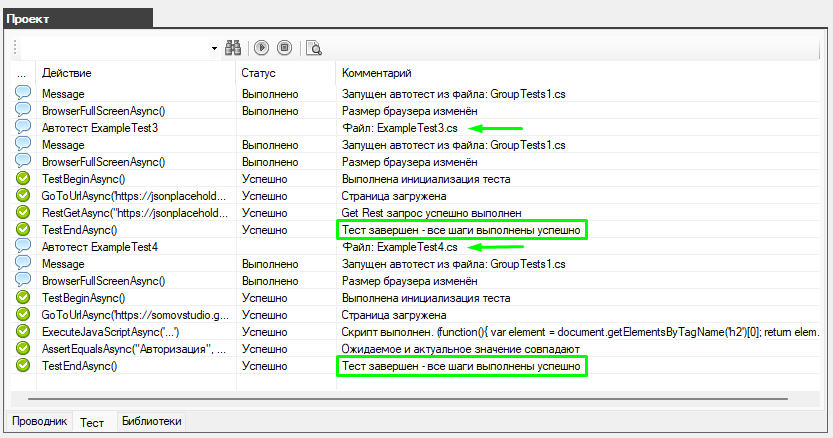Image resolution: width=833 pixels, height=438 pixels.
Task: Click speech bubble icon of Автотест ExampleTest3
Action: point(23,128)
